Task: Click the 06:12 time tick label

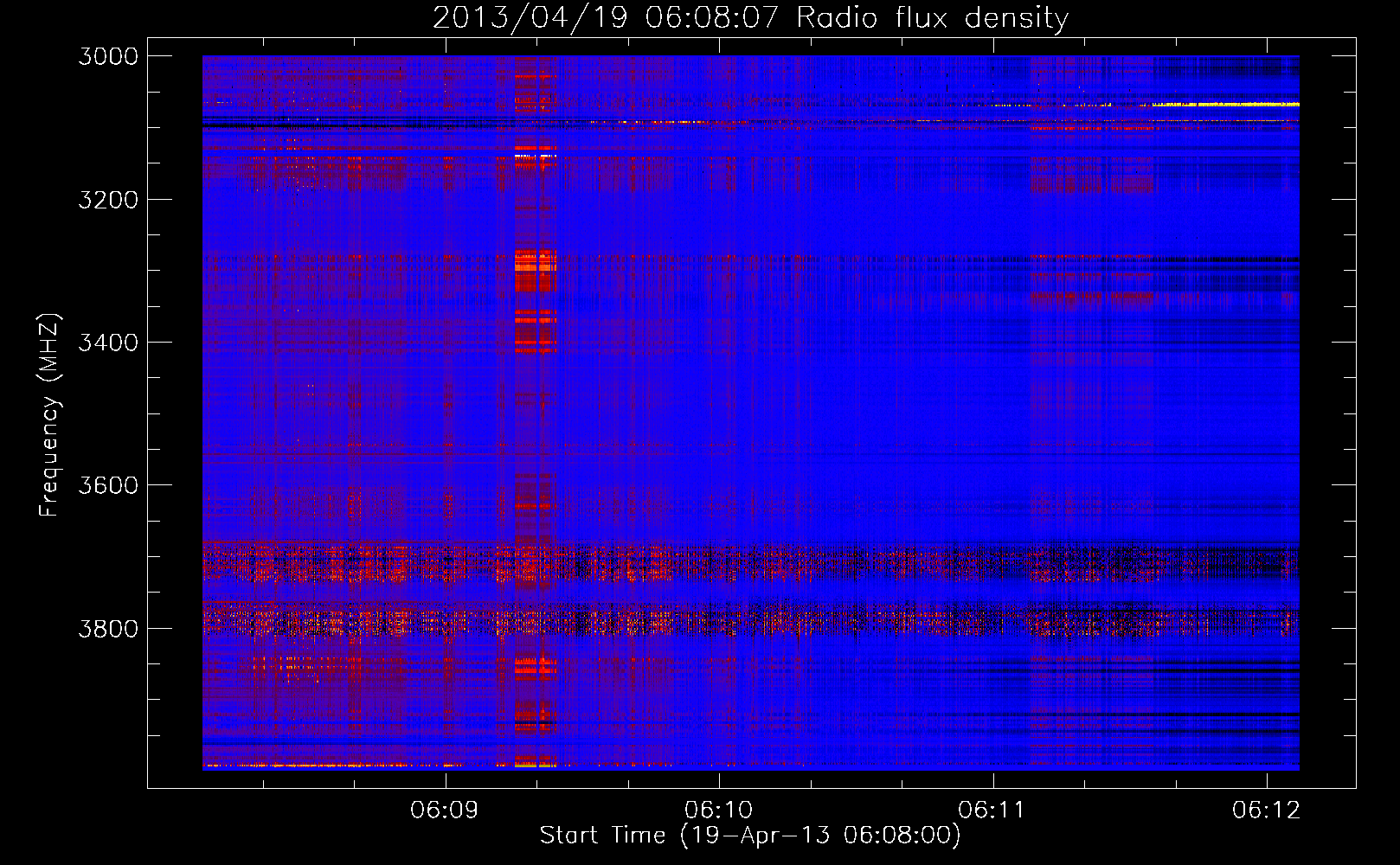Action: click(1267, 811)
